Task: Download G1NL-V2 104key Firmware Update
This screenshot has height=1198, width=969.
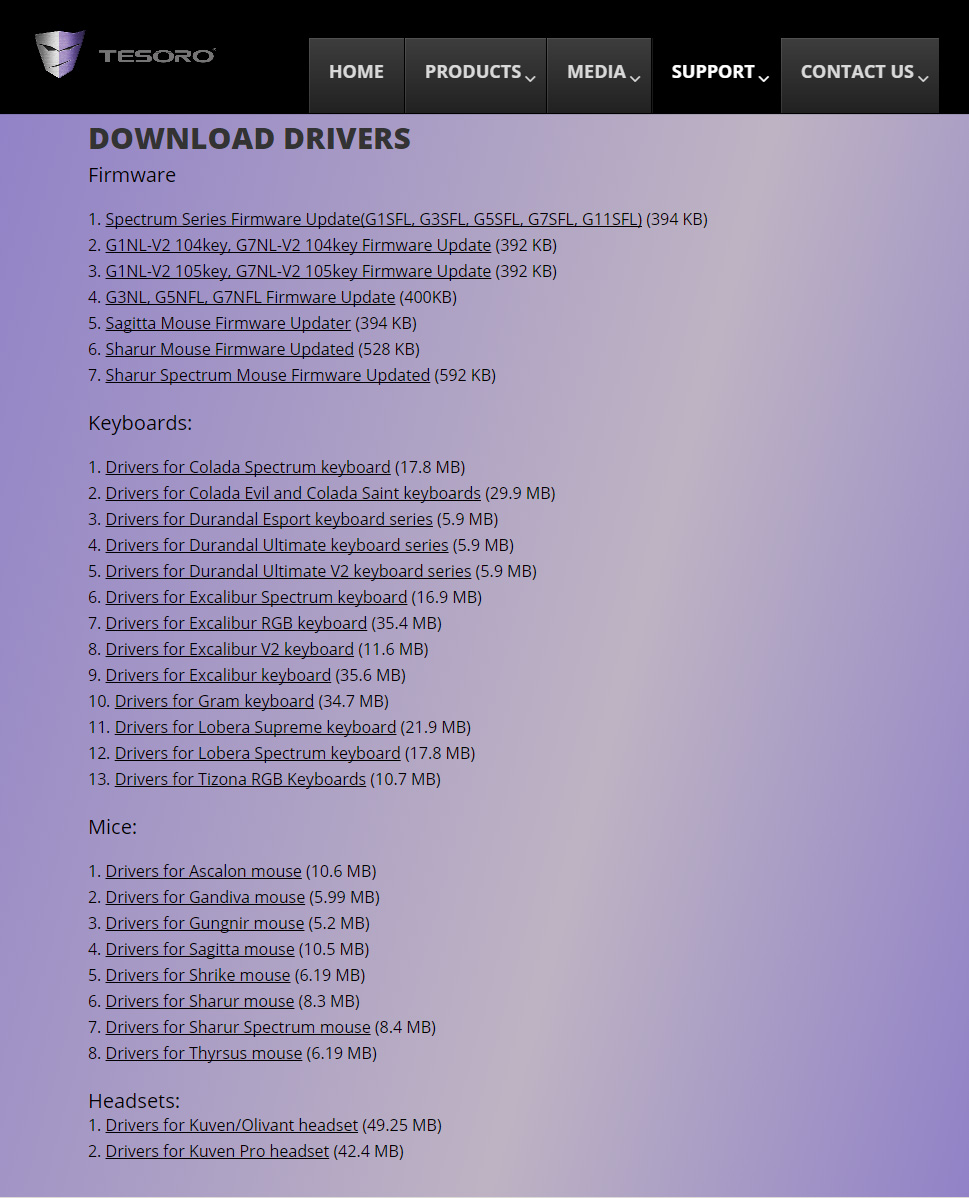Action: pyautogui.click(x=298, y=245)
